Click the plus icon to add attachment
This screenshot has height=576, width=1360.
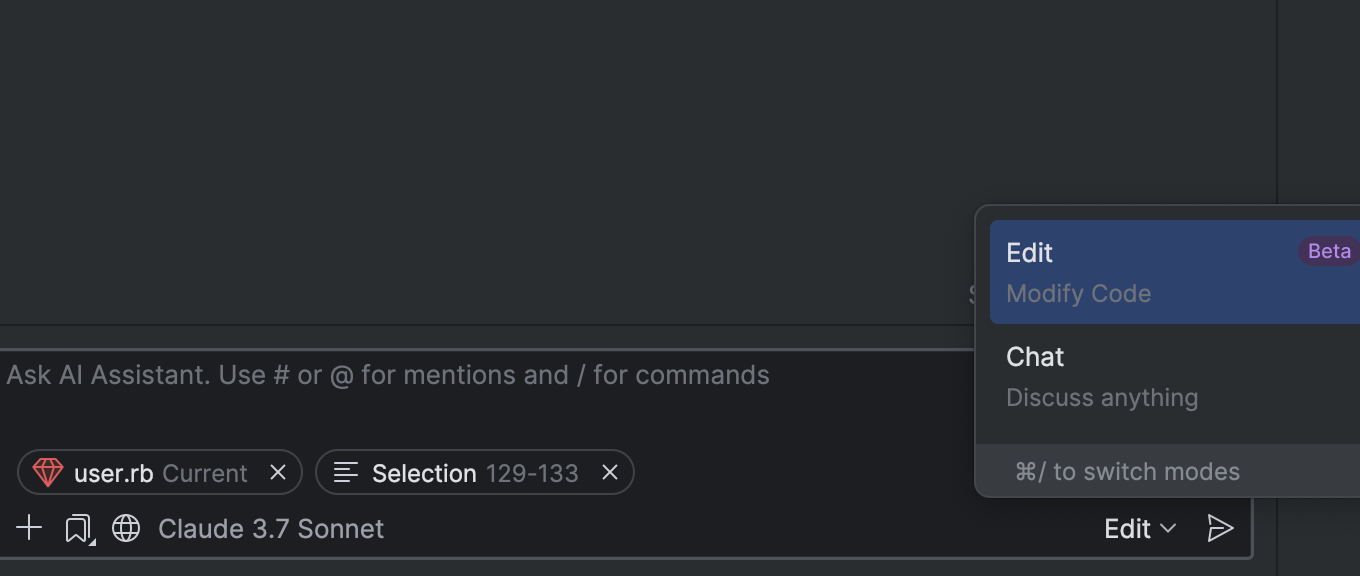tap(30, 528)
